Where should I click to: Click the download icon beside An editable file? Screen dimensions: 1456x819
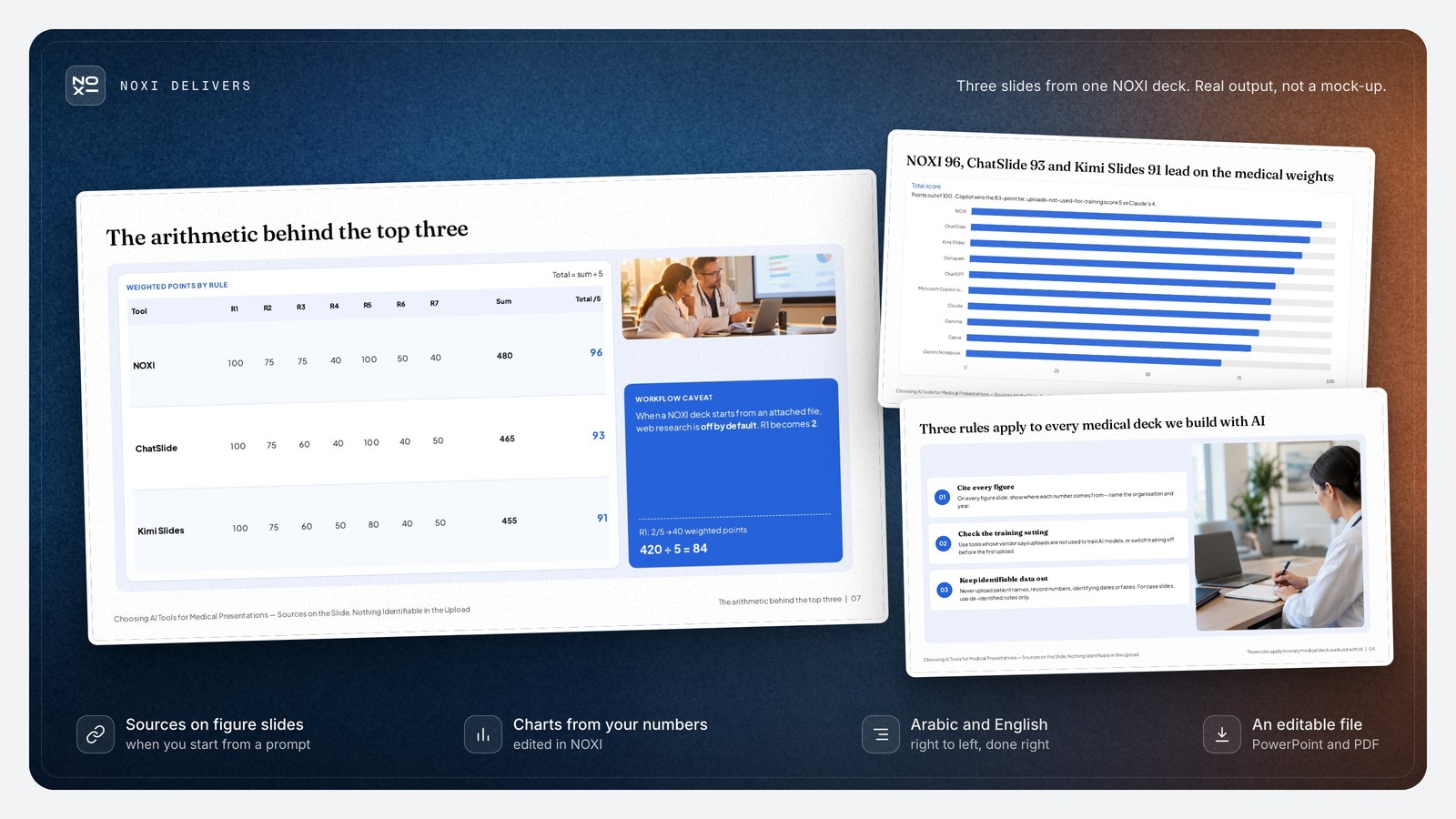pos(1222,734)
